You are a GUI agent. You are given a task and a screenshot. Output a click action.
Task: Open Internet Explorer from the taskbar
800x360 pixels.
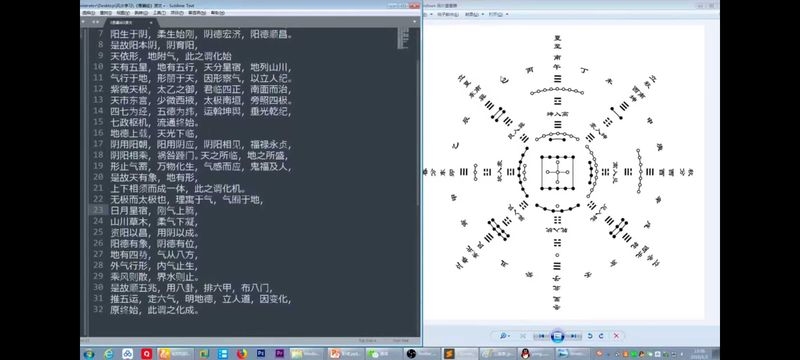pyautogui.click(x=108, y=354)
